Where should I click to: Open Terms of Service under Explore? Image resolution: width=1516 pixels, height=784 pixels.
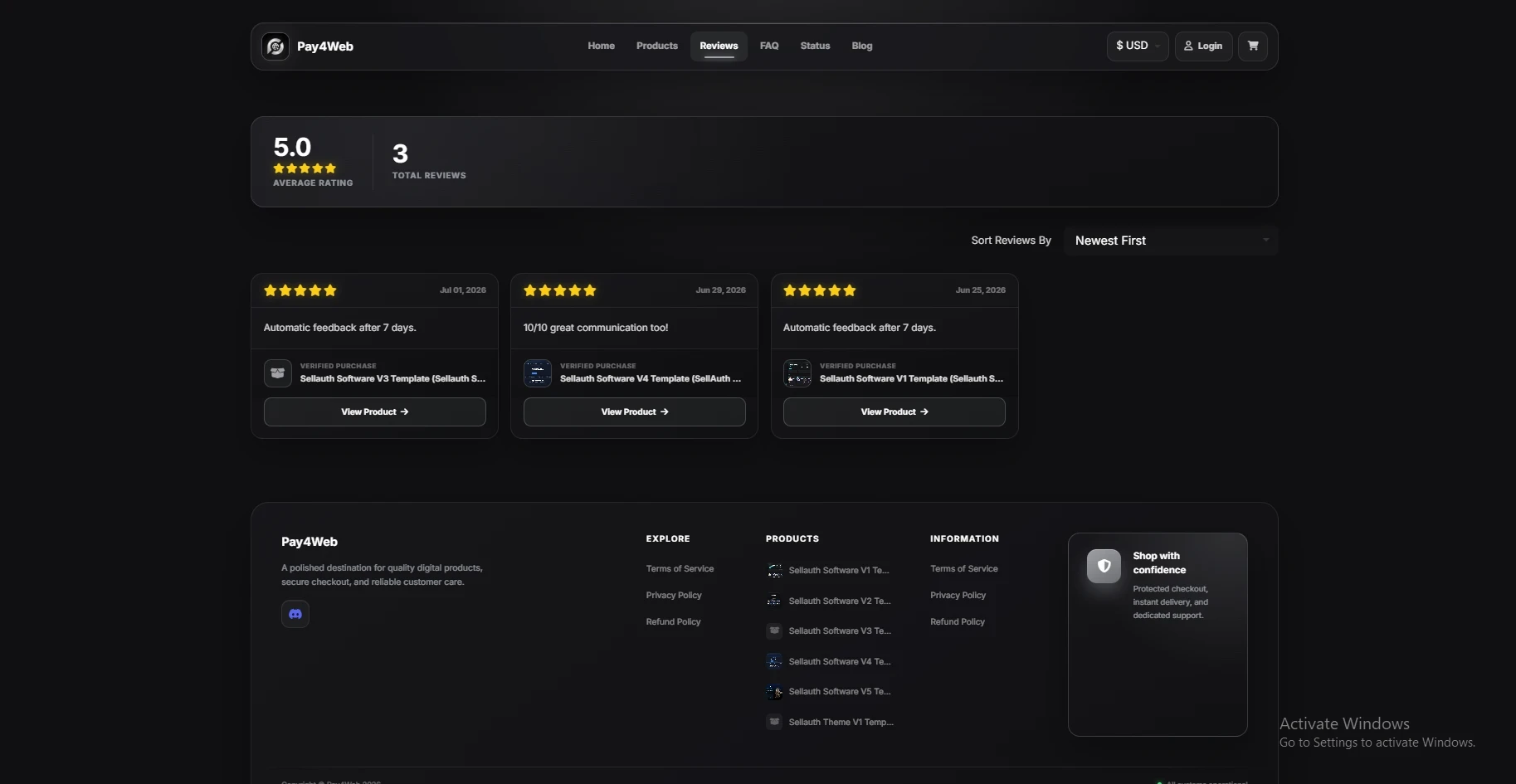coord(680,569)
